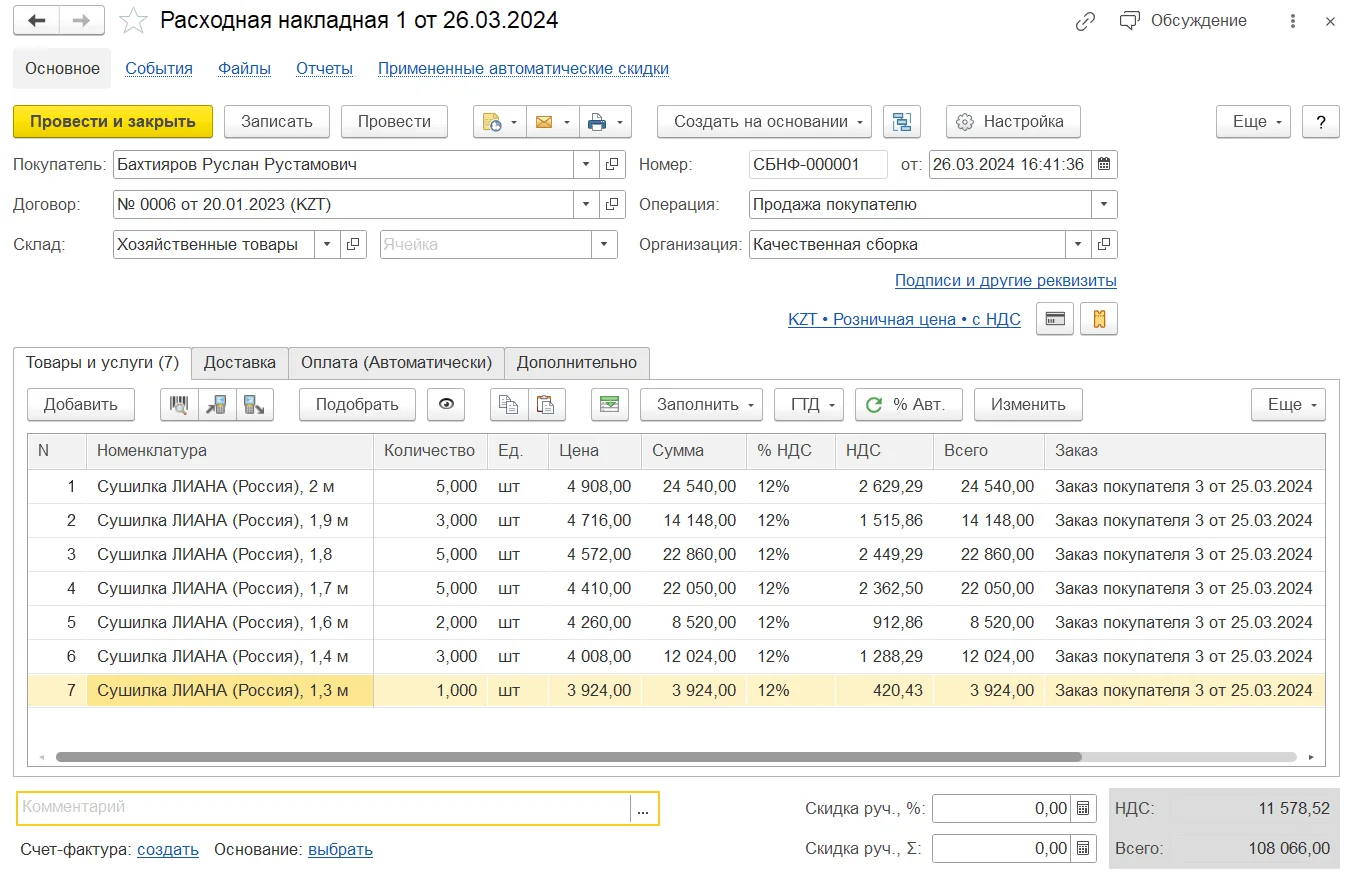Select the Дополнительно tab
Viewport: 1349px width, 885px height.
tap(577, 363)
